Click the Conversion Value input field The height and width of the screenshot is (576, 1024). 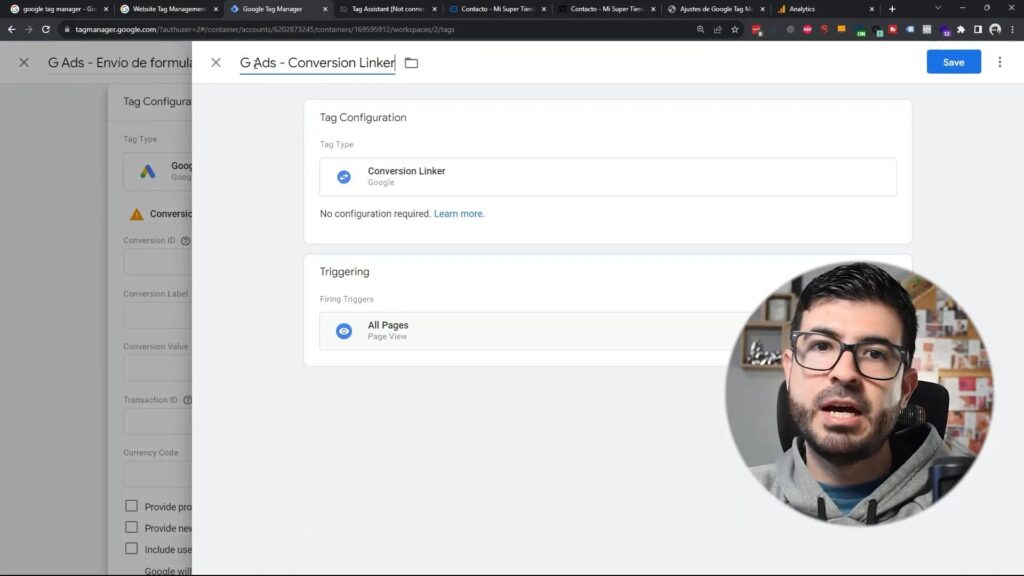point(157,368)
